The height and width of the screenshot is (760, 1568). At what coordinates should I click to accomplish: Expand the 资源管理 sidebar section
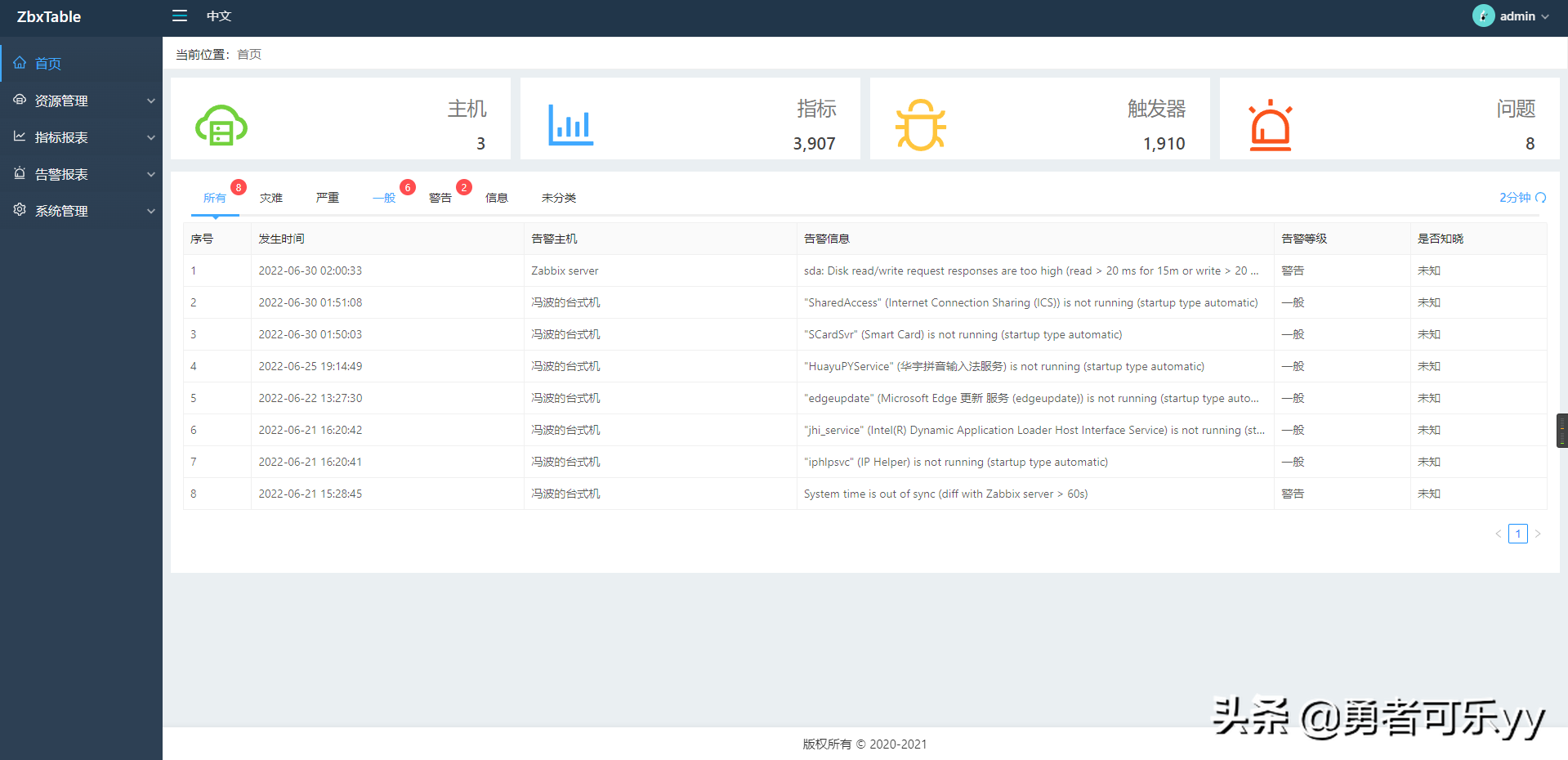point(82,100)
